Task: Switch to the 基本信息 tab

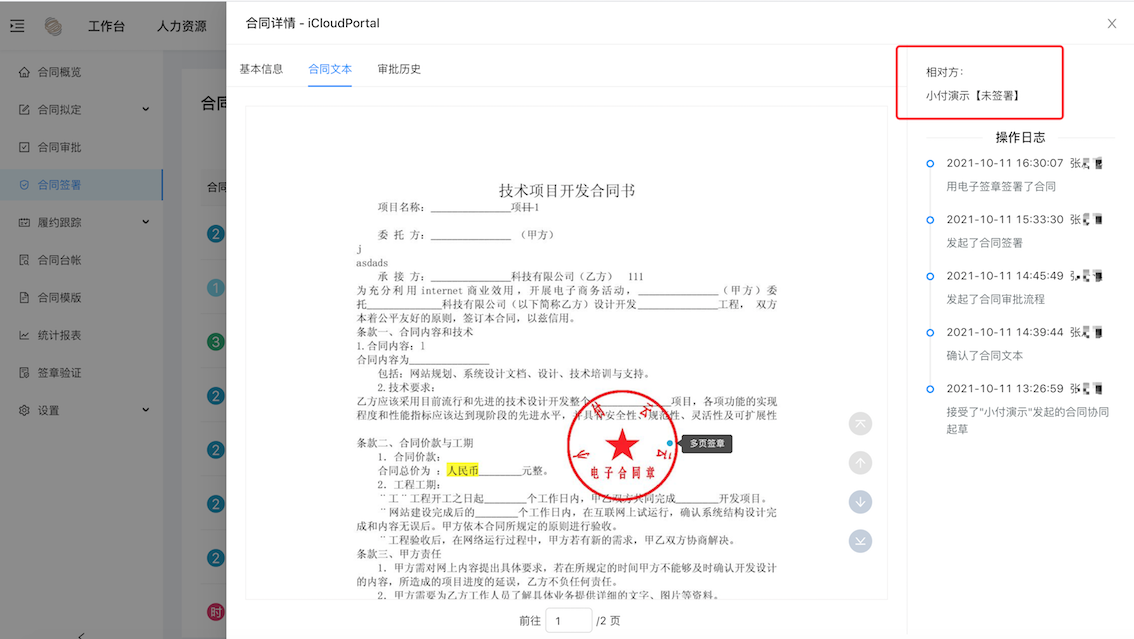Action: pyautogui.click(x=261, y=69)
